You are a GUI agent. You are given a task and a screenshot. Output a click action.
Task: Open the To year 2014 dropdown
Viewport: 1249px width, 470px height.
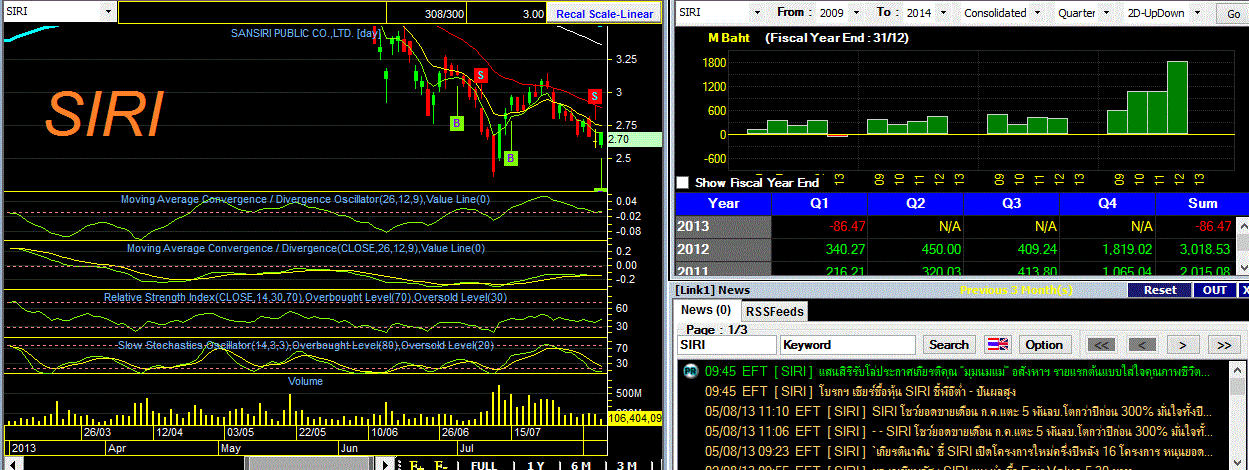945,13
